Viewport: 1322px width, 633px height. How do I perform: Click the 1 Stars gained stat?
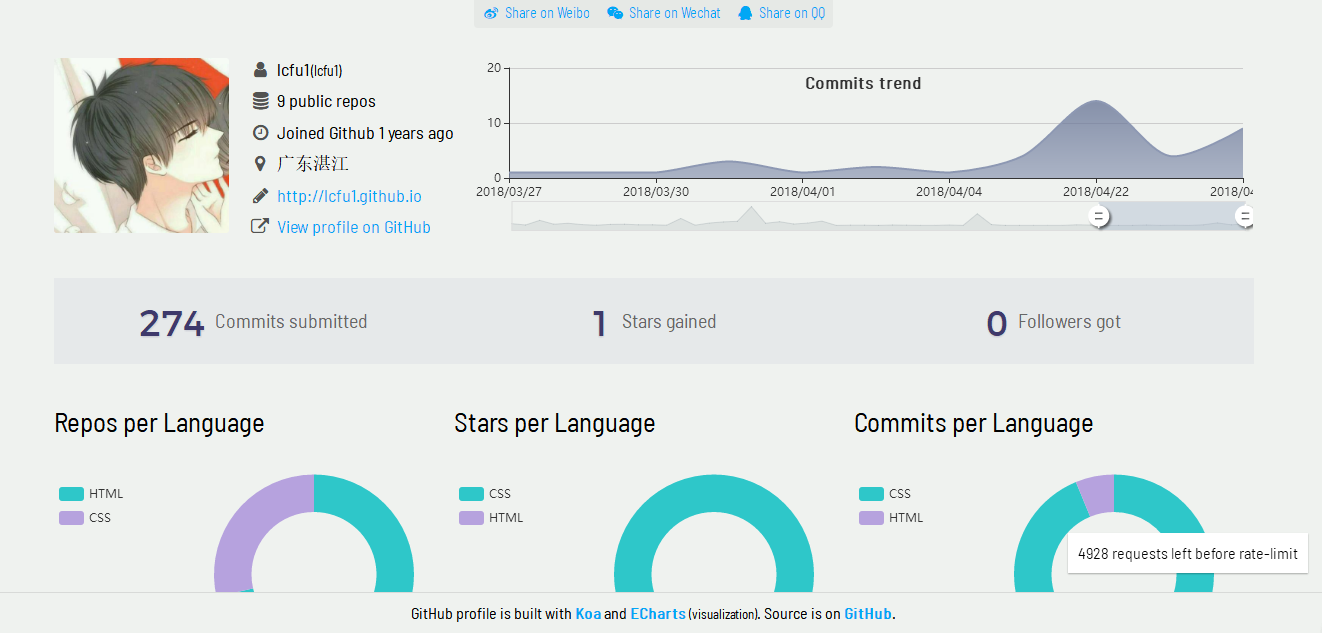tap(654, 322)
